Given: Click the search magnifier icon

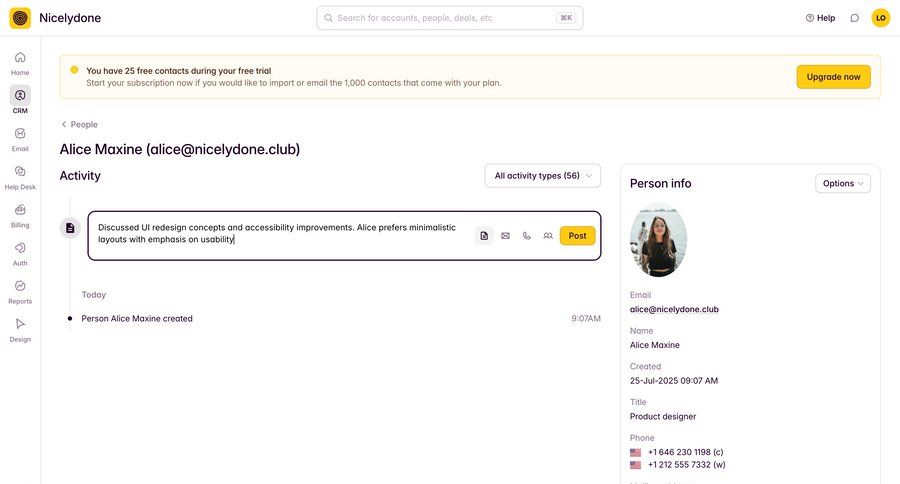Looking at the screenshot, I should tap(328, 18).
